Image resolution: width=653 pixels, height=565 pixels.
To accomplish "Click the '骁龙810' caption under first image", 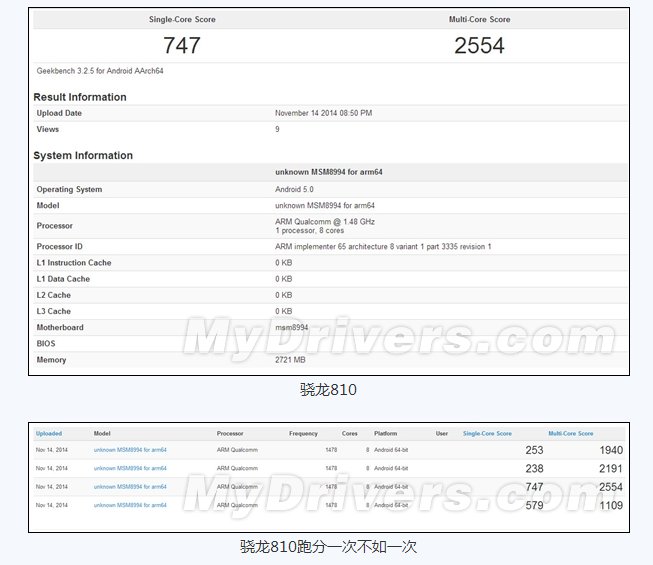I will point(328,390).
